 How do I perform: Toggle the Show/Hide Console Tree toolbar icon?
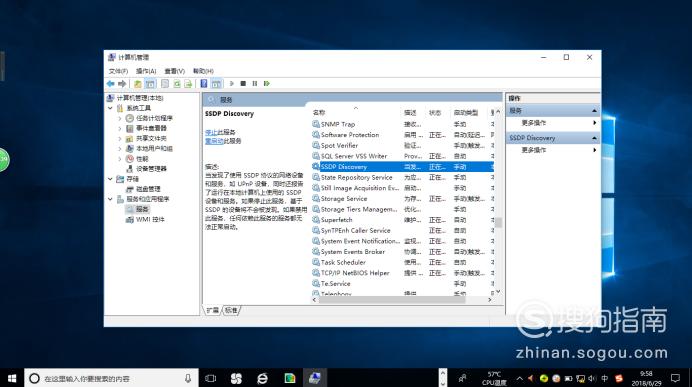click(150, 83)
